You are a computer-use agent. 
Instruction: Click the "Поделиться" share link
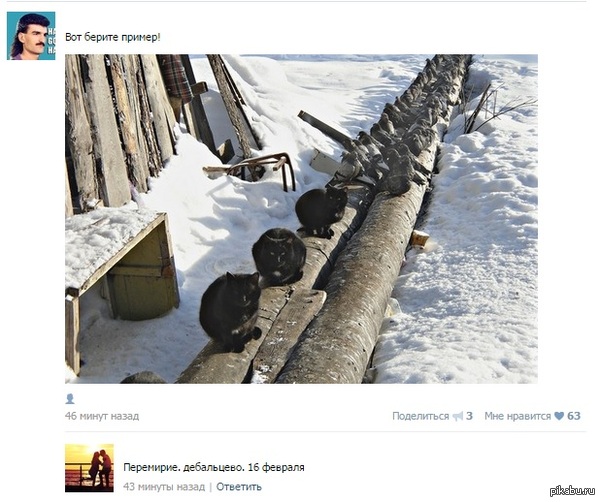420,416
